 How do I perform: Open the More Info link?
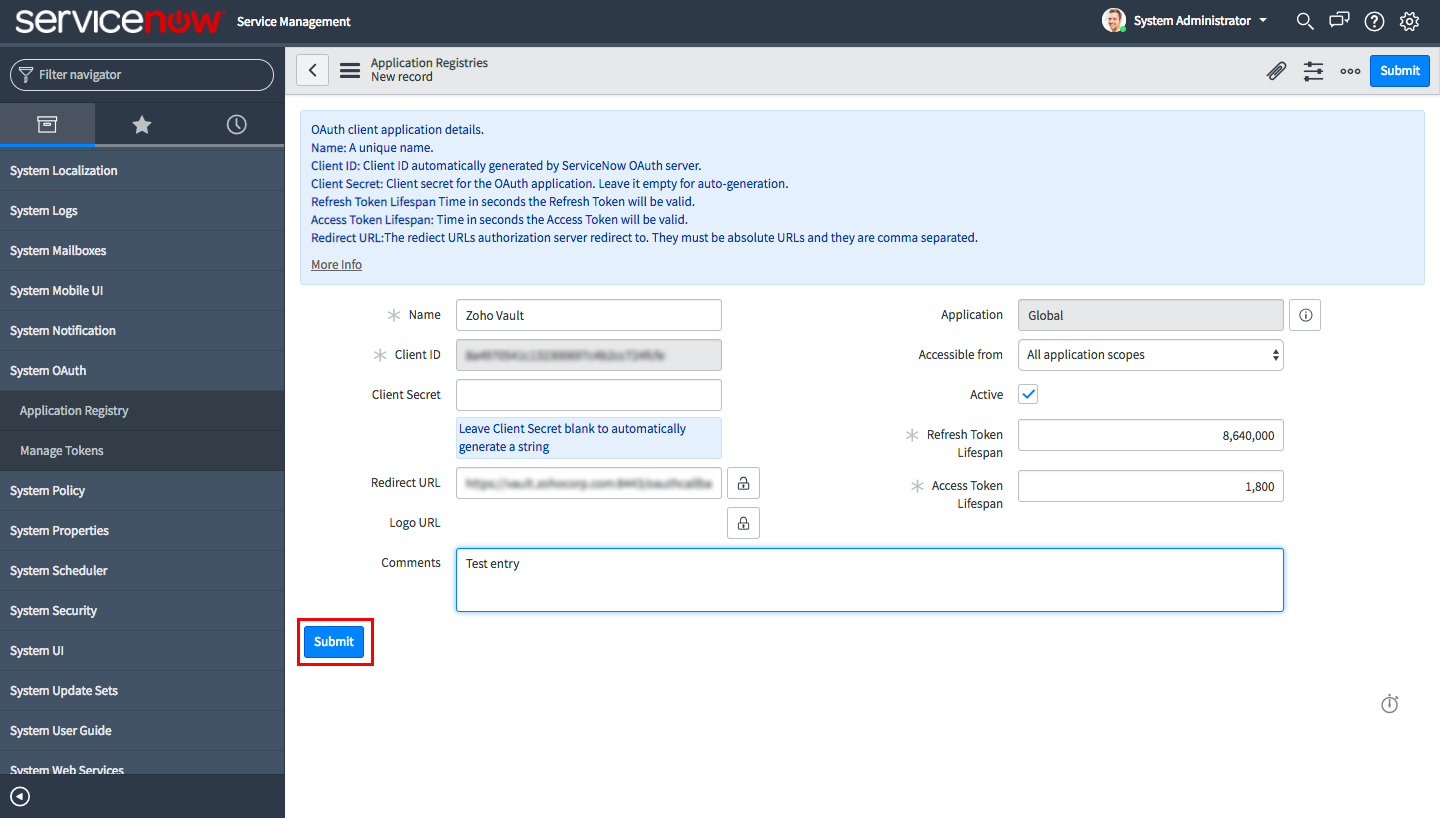(336, 265)
